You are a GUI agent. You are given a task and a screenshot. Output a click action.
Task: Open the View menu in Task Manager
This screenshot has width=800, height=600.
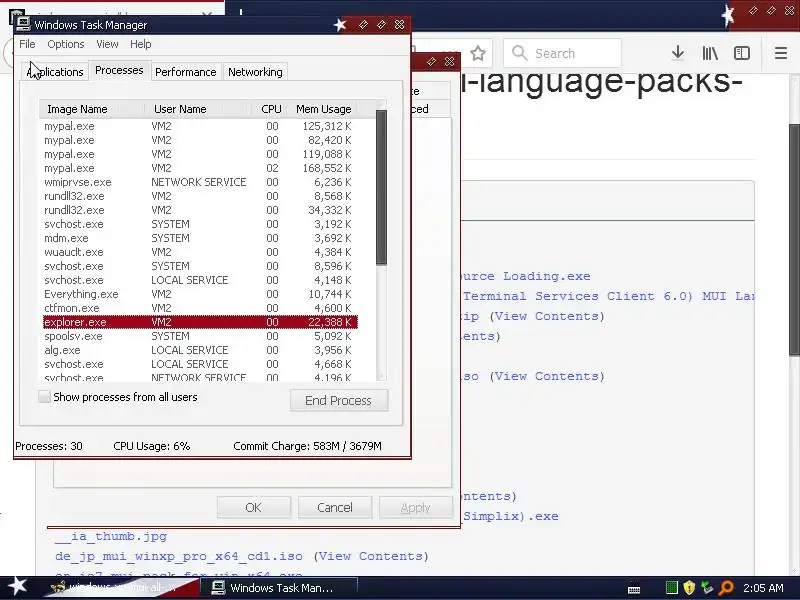click(107, 44)
